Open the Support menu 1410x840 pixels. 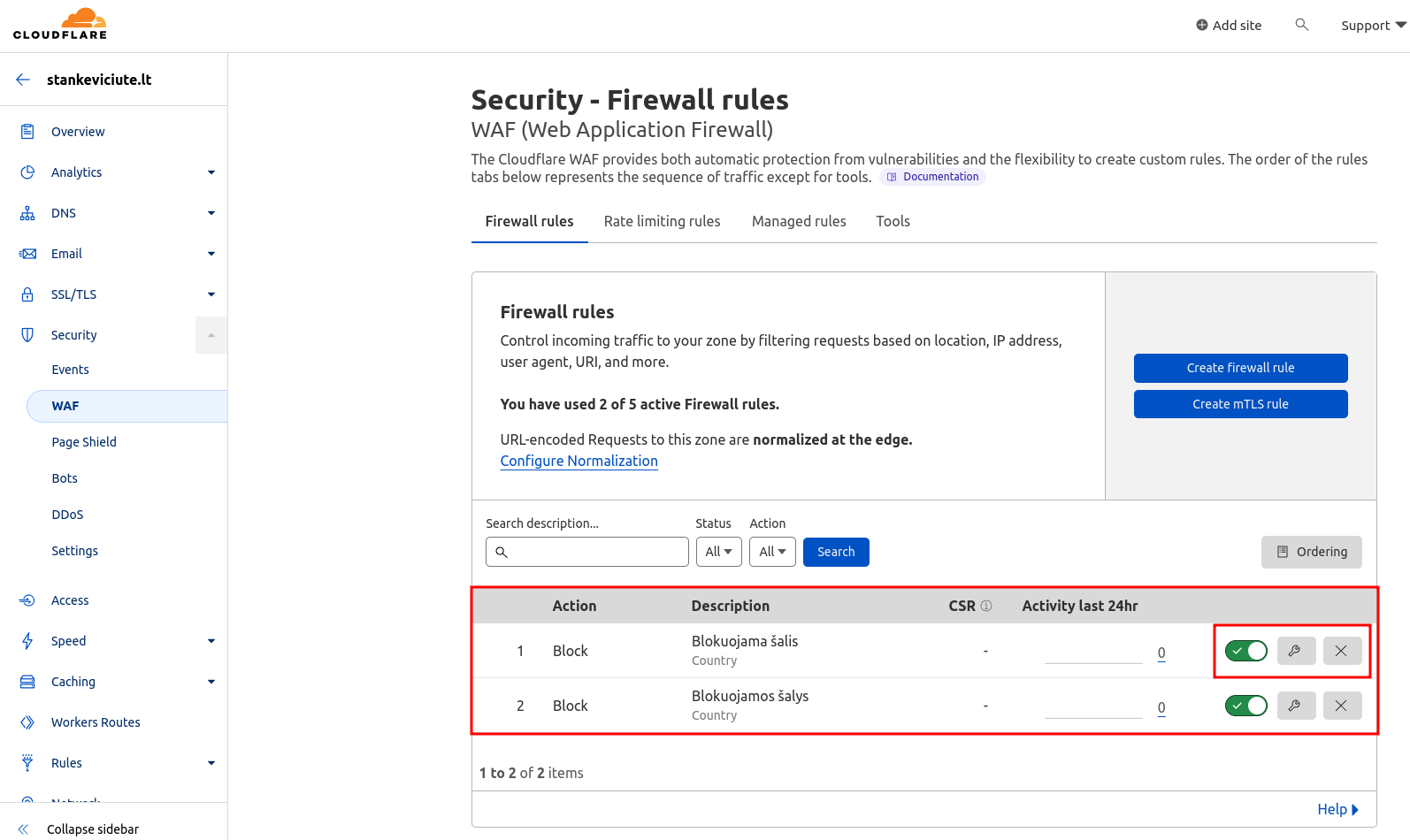[1373, 26]
